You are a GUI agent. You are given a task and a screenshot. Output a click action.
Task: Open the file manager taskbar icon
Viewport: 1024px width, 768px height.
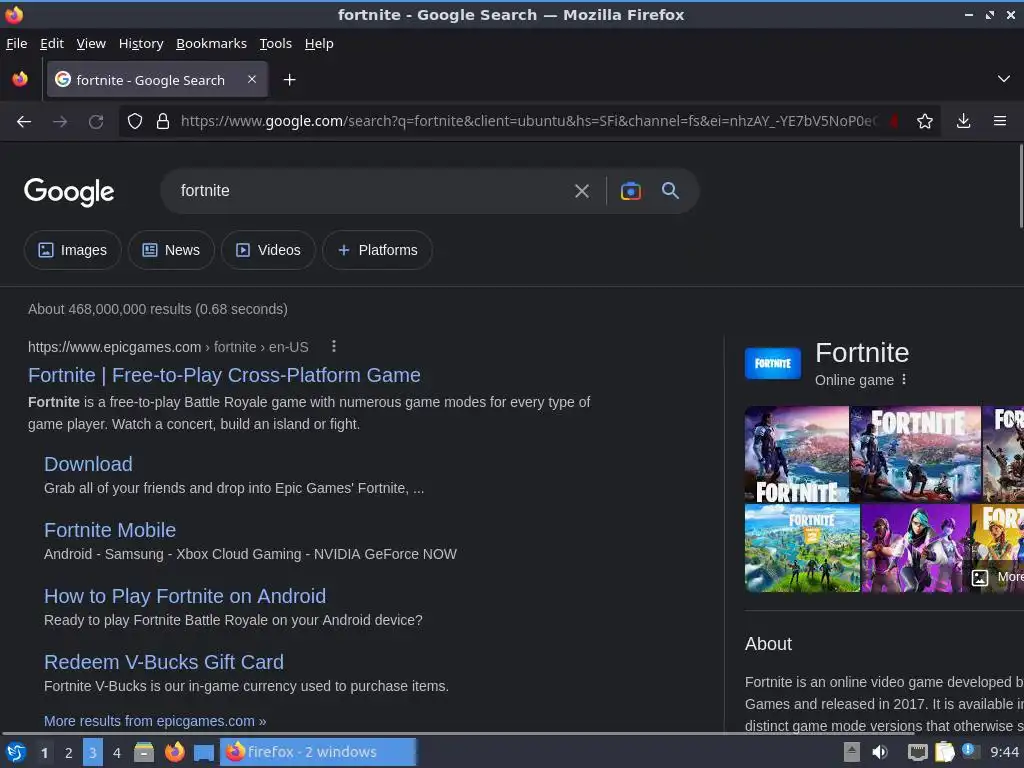(x=144, y=752)
